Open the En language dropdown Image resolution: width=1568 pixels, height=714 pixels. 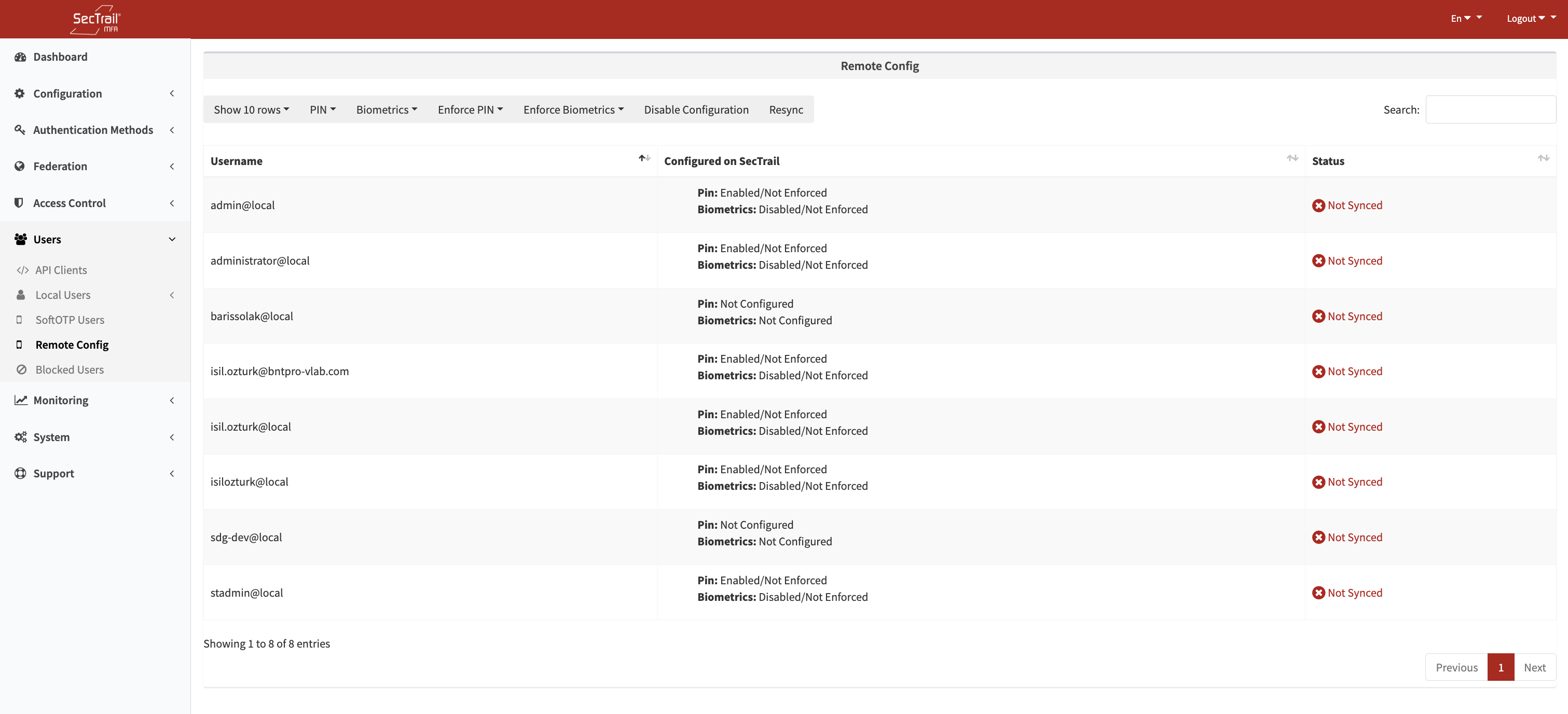coord(1460,18)
